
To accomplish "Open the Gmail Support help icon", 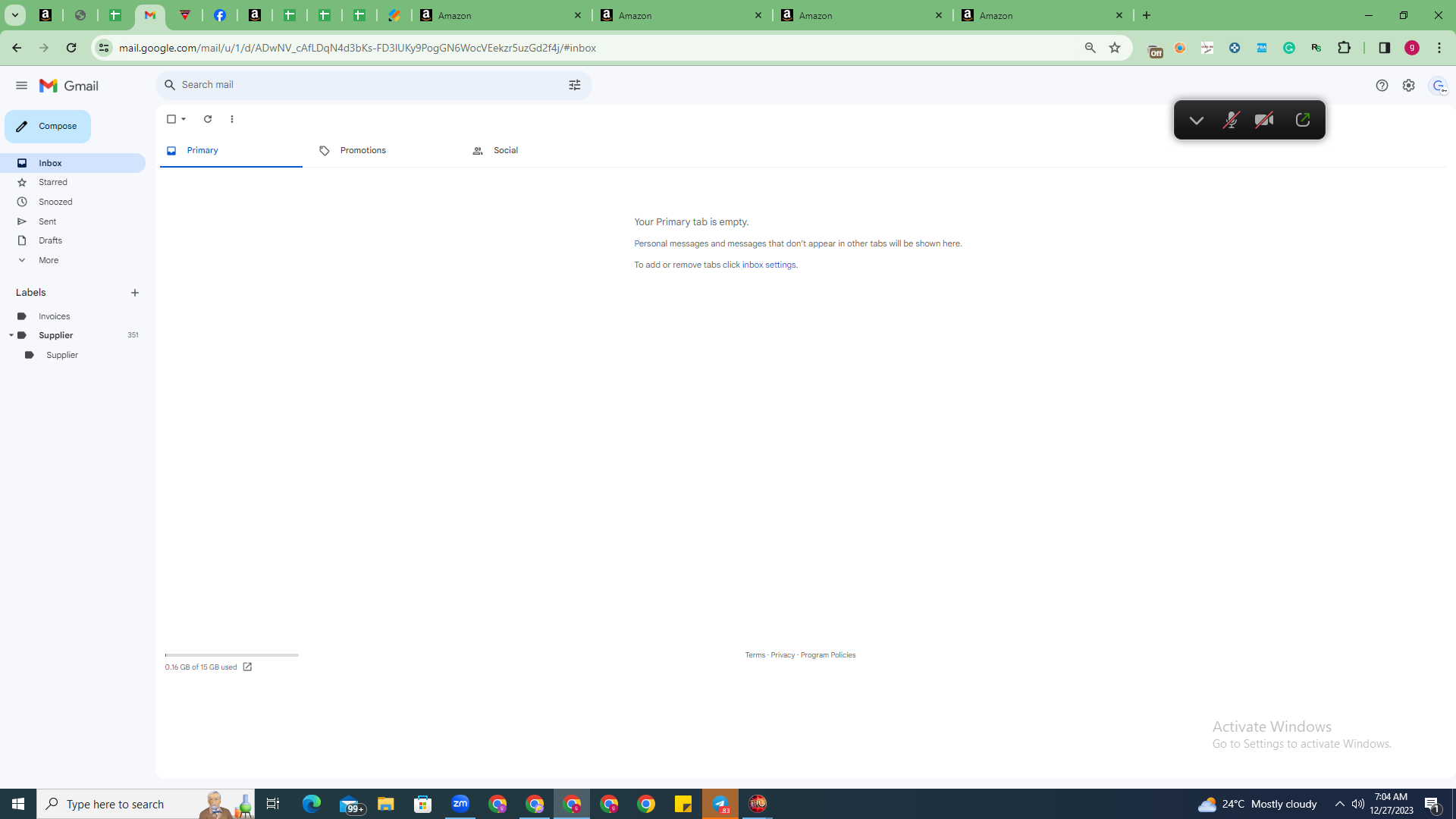I will 1382,86.
